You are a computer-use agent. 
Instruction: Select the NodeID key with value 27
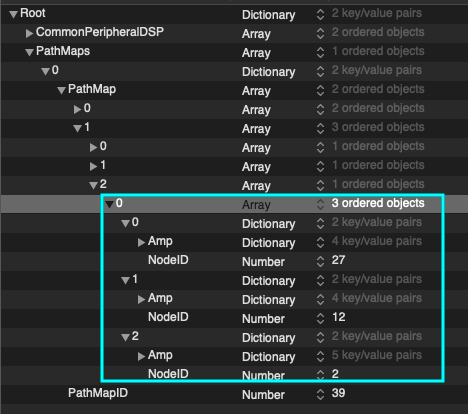(168, 260)
